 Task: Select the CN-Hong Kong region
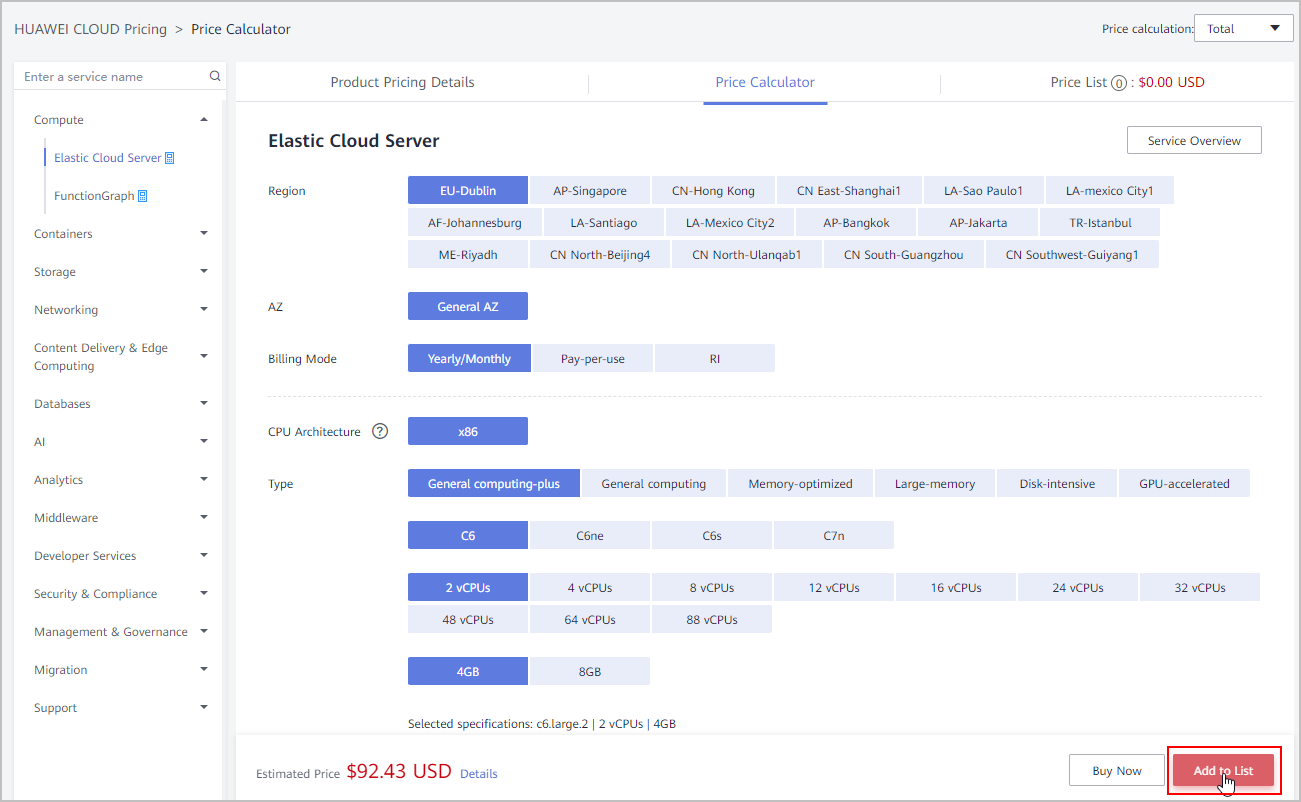[713, 191]
